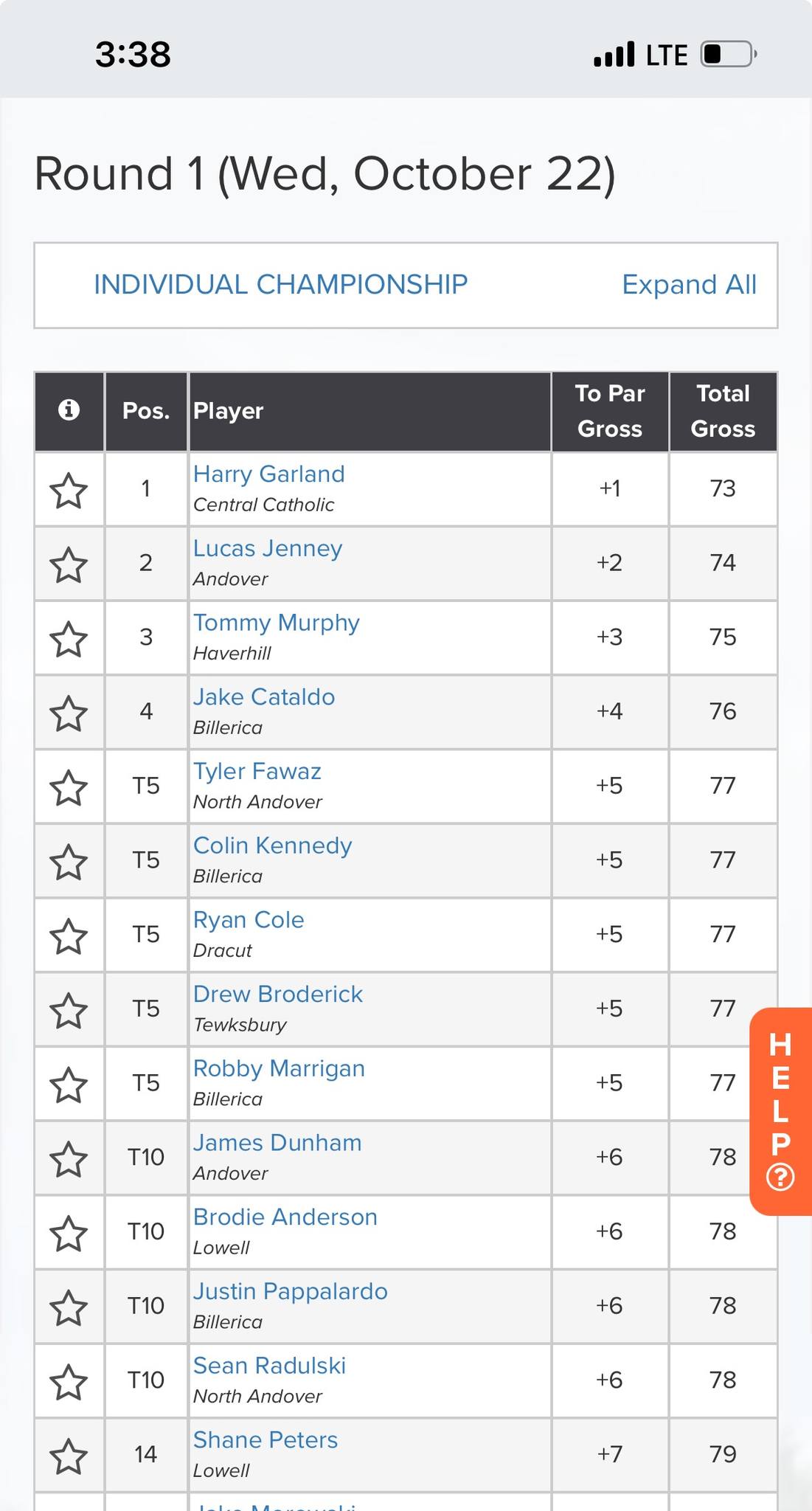Star Tommy Murphy's leaderboard row
Image resolution: width=812 pixels, height=1511 pixels.
pyautogui.click(x=69, y=639)
